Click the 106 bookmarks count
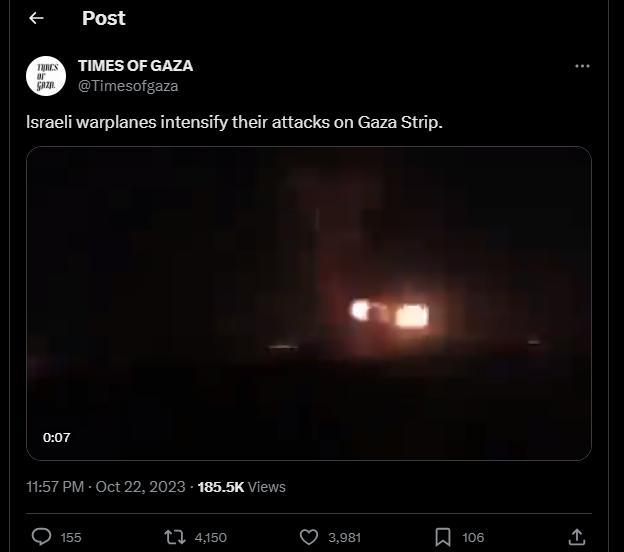The image size is (624, 552). pos(473,538)
